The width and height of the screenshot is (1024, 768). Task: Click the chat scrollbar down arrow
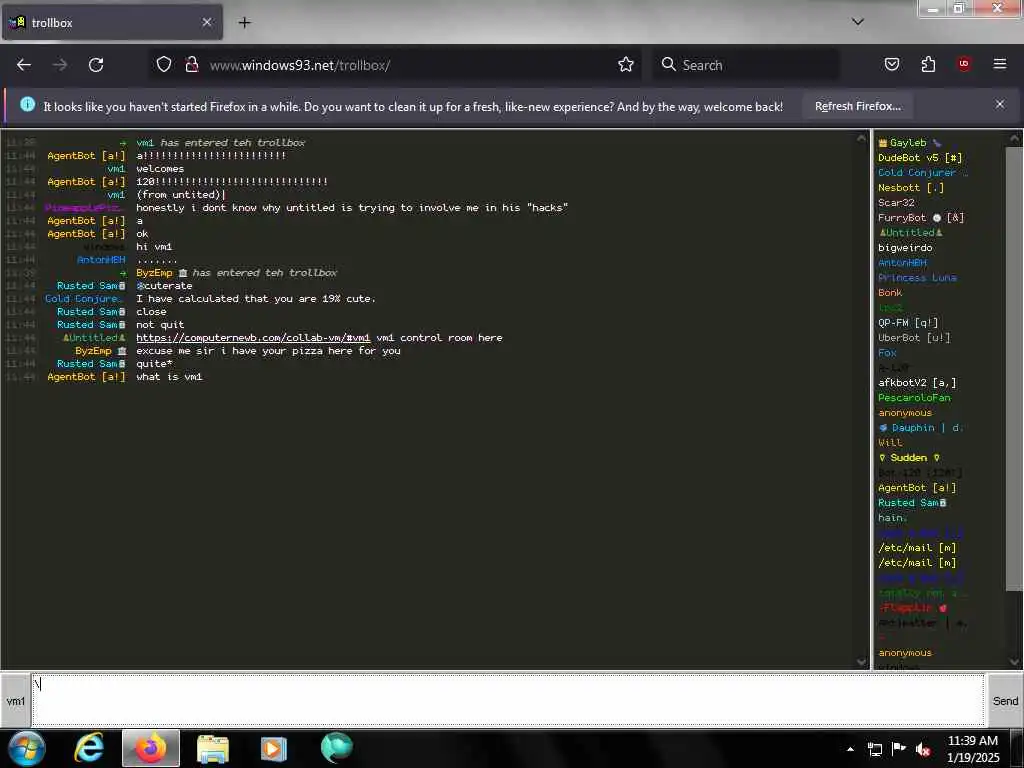click(861, 662)
